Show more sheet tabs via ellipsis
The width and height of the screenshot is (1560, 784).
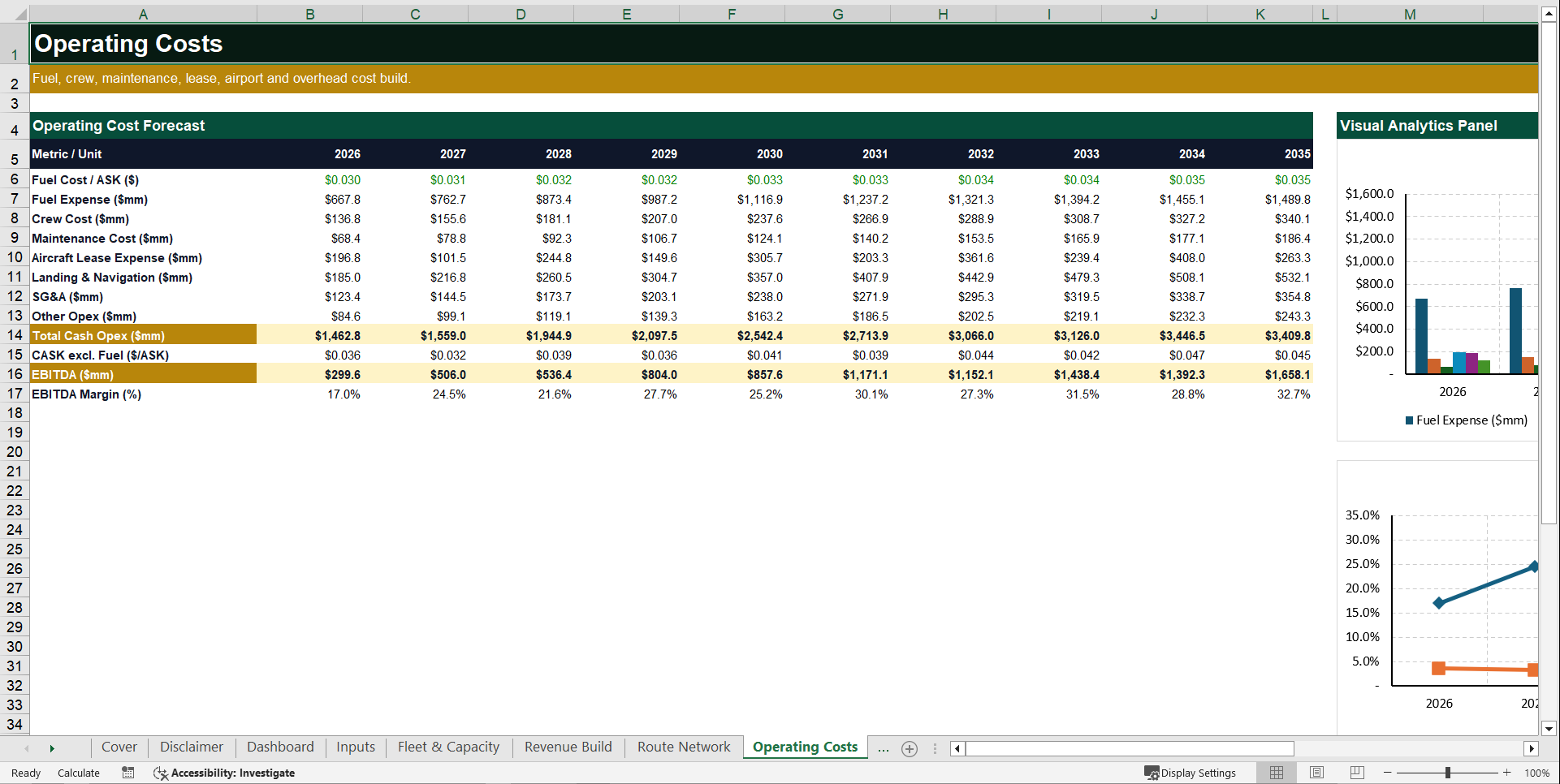click(883, 748)
